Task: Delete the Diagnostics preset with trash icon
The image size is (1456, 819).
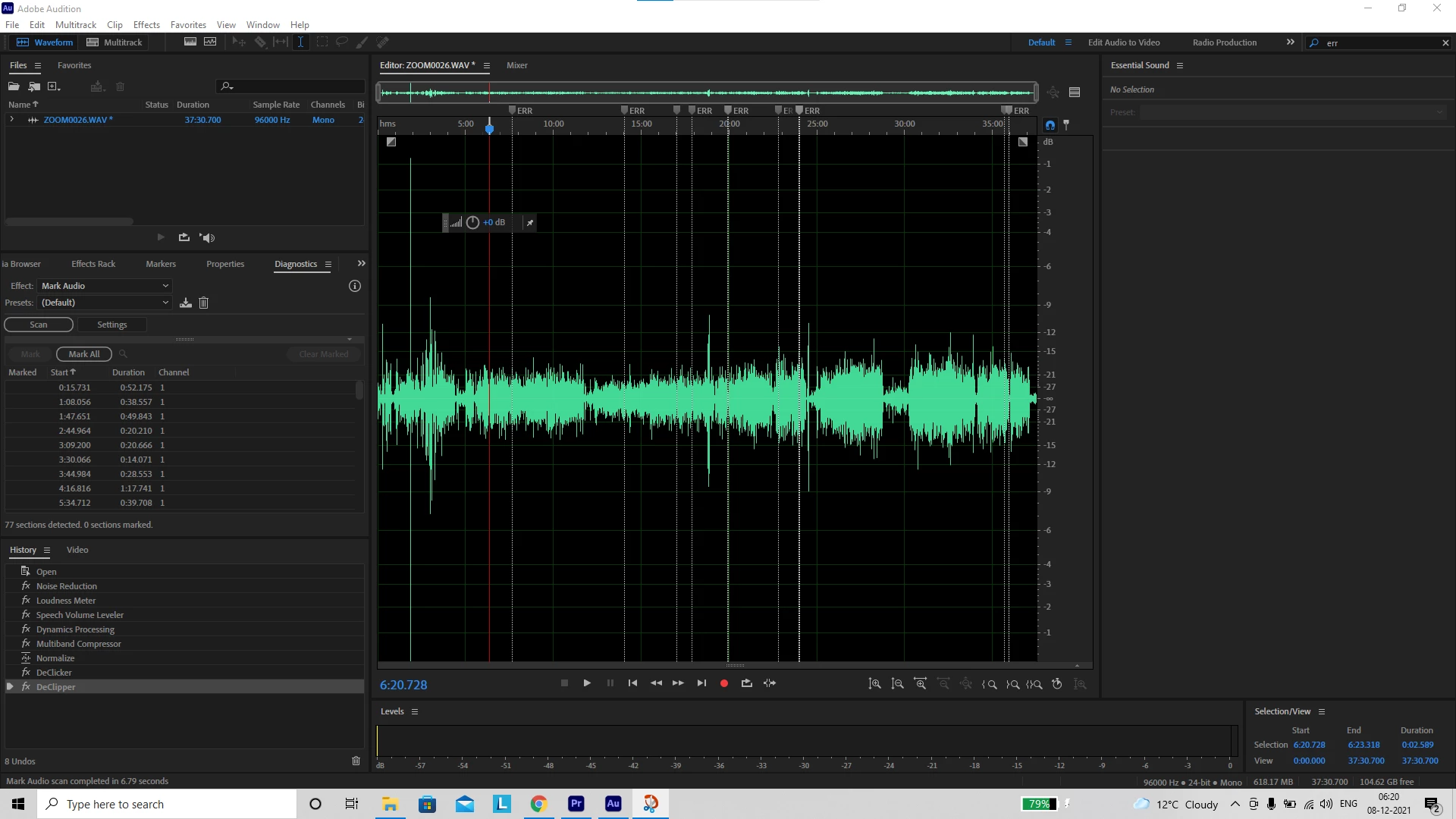Action: point(203,303)
